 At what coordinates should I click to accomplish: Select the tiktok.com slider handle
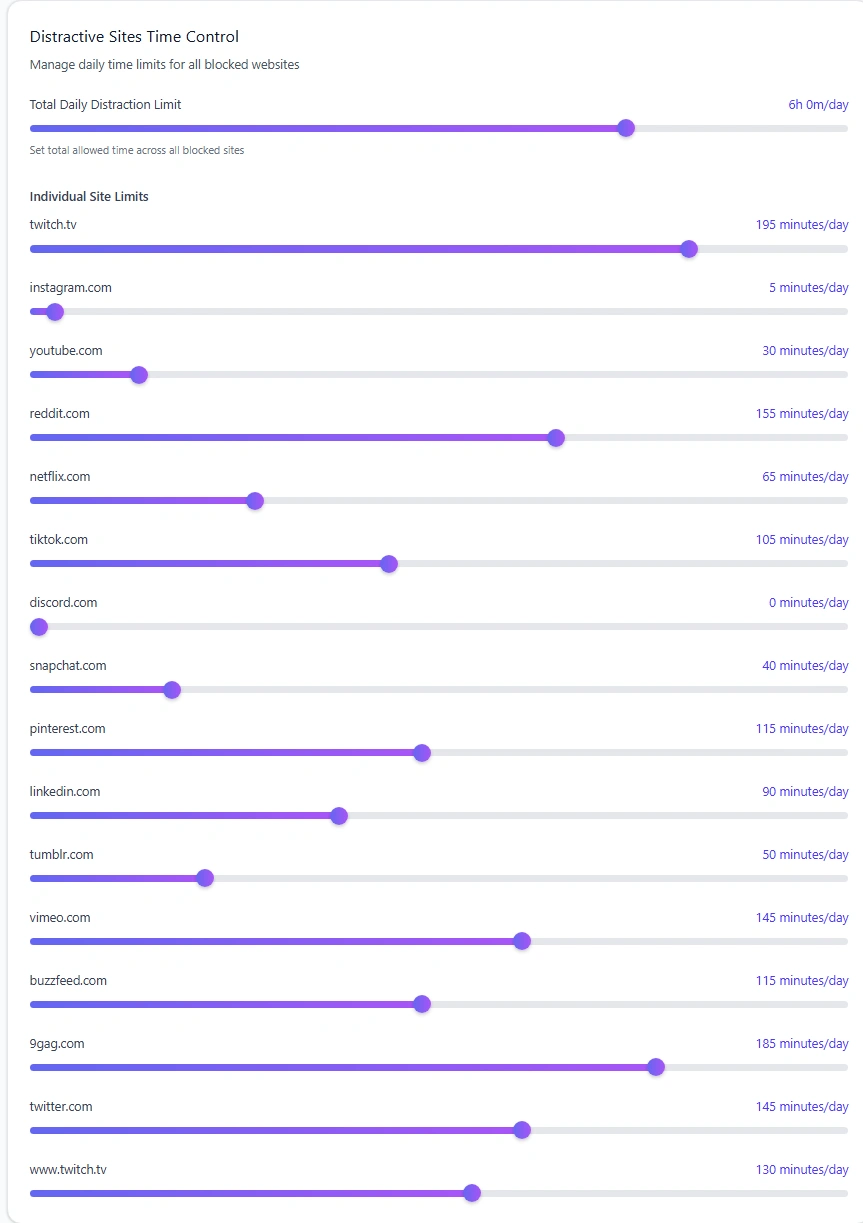[389, 564]
